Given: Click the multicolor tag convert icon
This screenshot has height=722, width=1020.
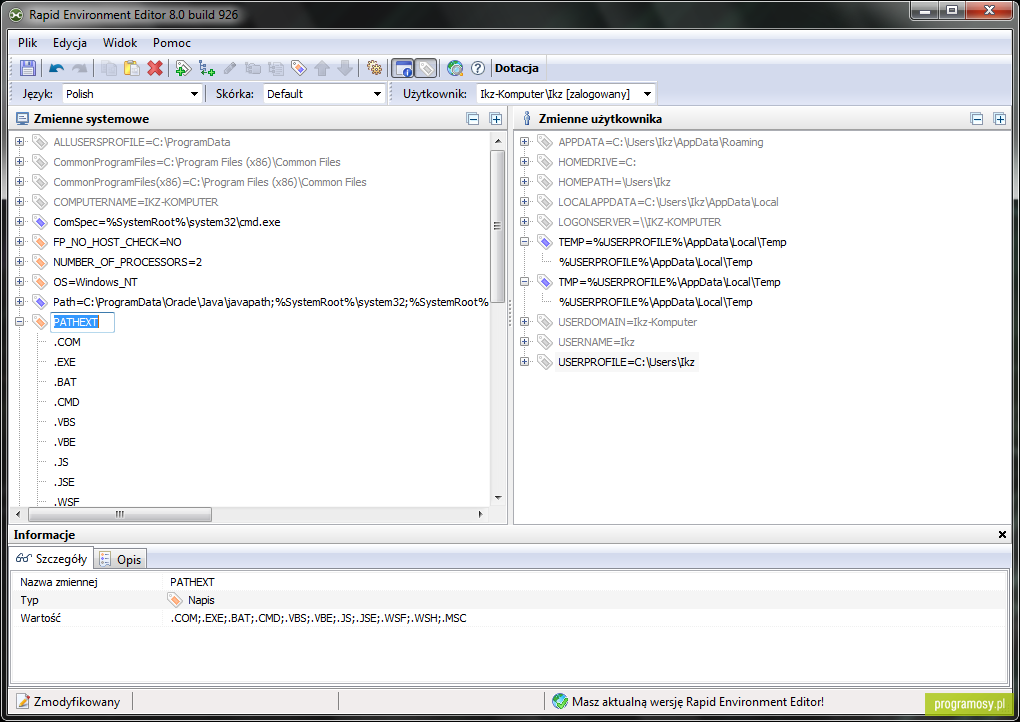Looking at the screenshot, I should (x=299, y=68).
